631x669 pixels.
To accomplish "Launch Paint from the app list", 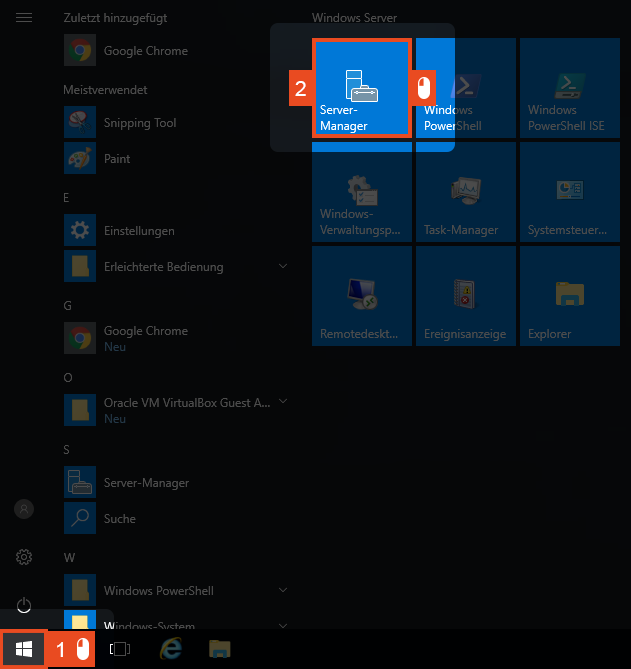I will coord(117,159).
